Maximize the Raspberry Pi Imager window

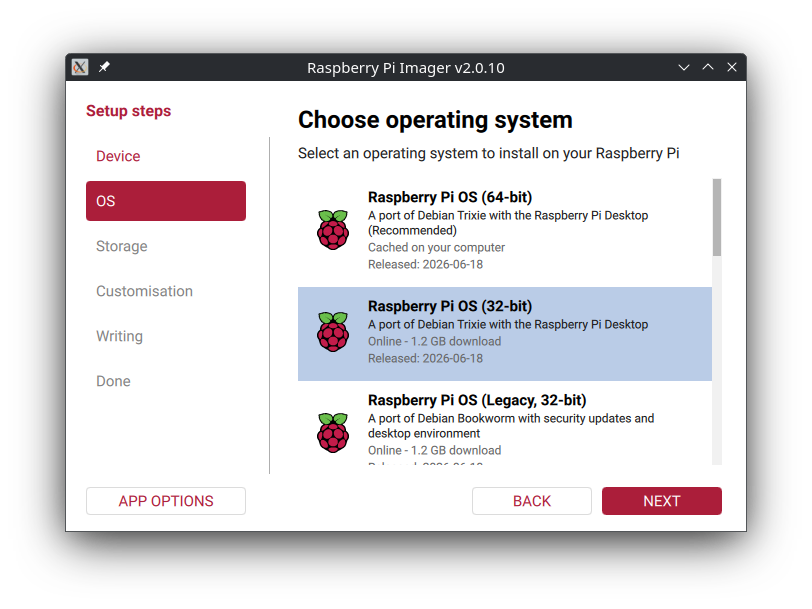tap(708, 67)
